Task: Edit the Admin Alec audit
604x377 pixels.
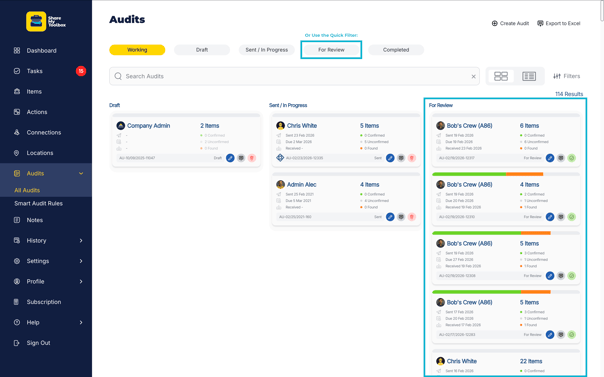Action: coord(390,217)
